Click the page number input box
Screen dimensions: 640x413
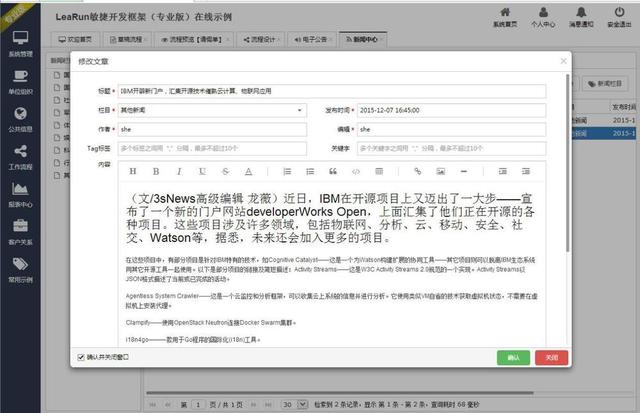coord(198,404)
